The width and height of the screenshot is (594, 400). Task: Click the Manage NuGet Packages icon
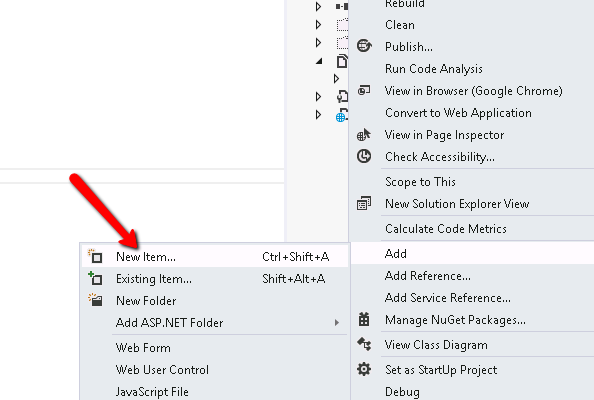pyautogui.click(x=364, y=319)
